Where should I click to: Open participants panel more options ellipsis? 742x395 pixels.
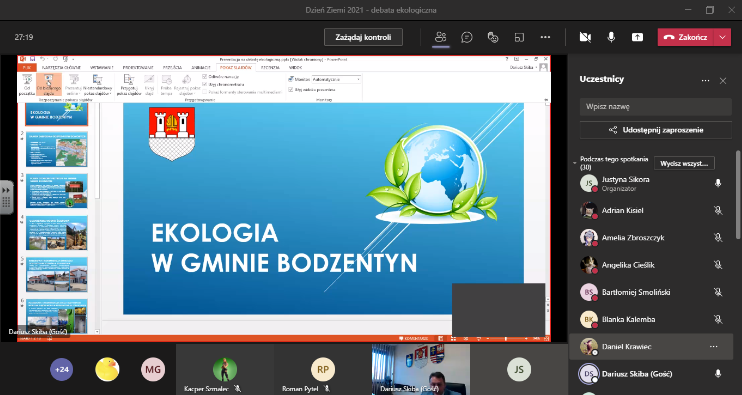[x=705, y=80]
